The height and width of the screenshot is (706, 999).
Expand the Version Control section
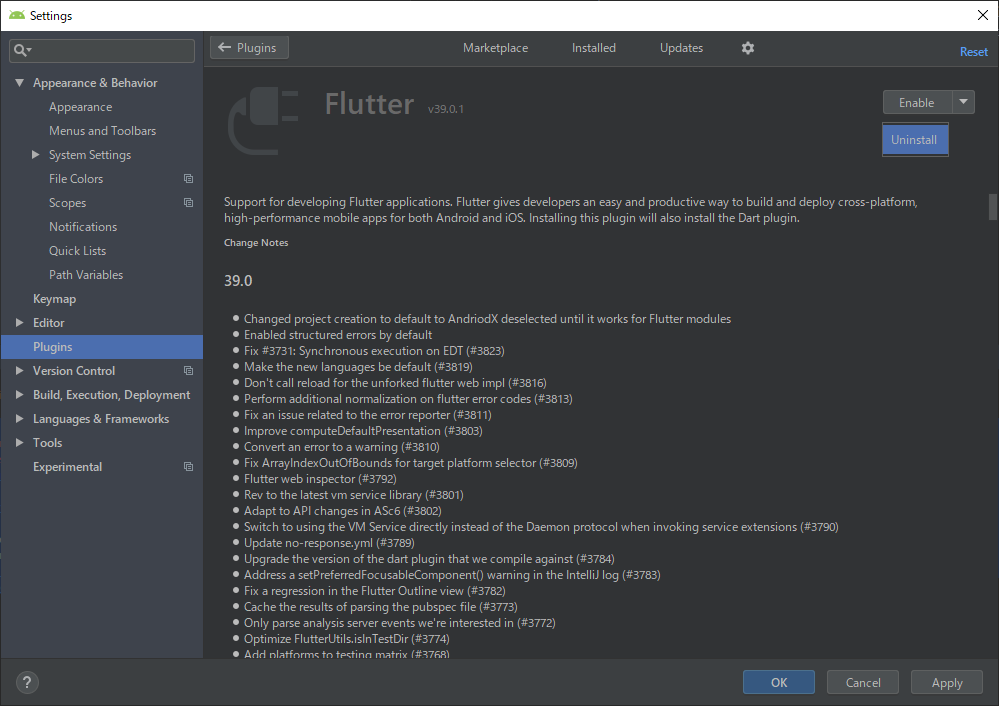coord(20,371)
